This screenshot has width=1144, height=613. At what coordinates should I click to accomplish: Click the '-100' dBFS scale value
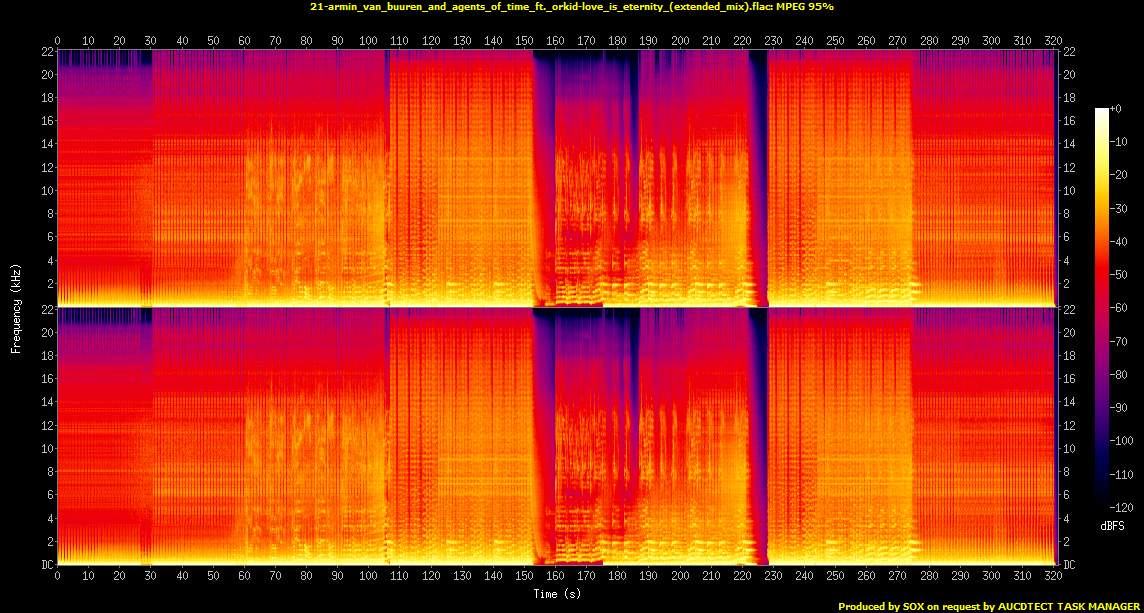coord(1121,441)
